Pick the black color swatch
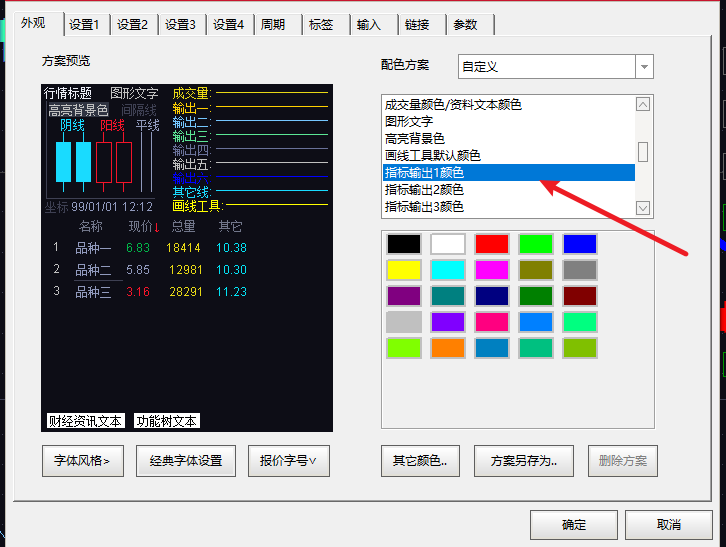 (x=404, y=244)
